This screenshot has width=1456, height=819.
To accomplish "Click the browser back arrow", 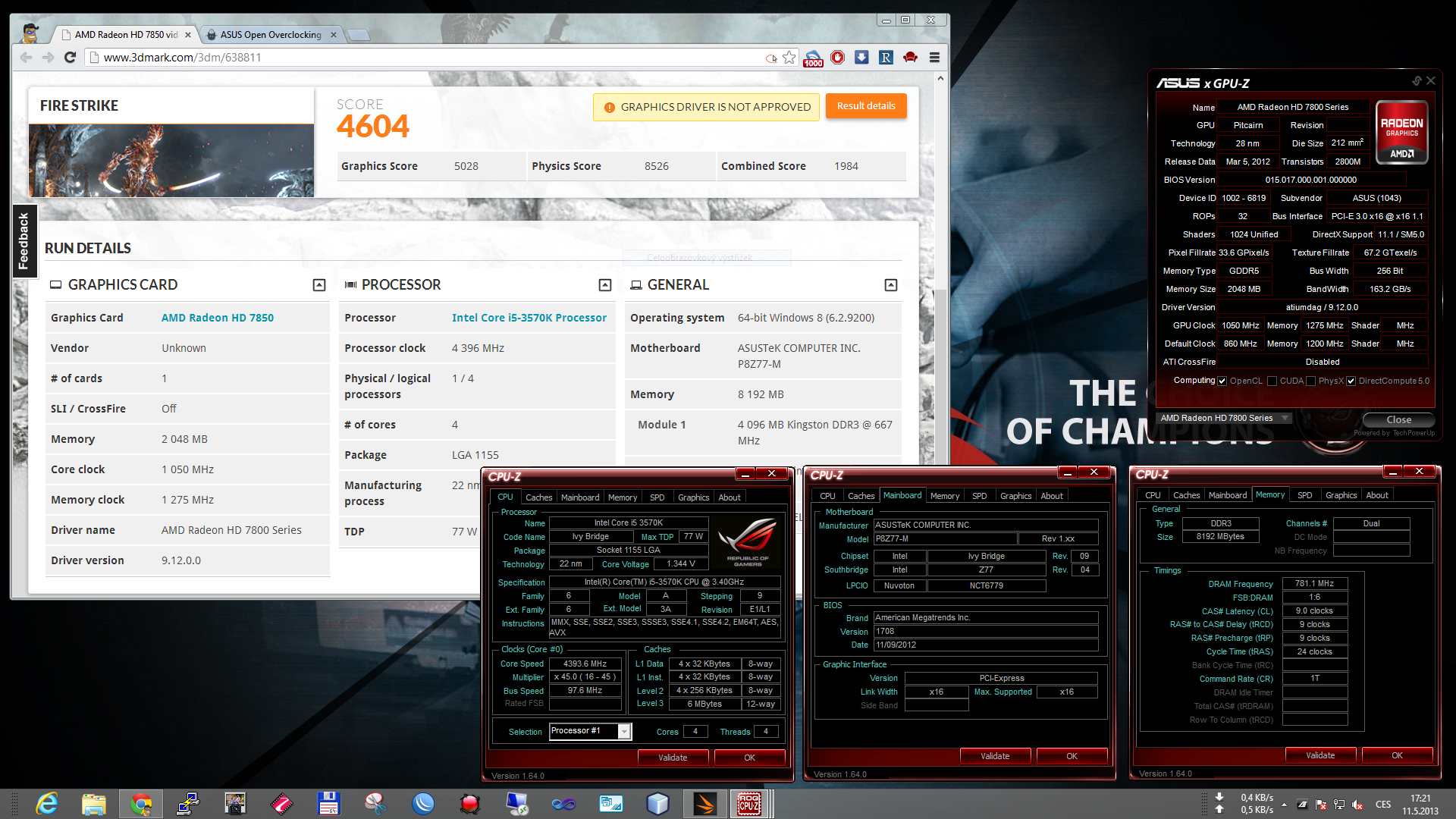I will [x=27, y=58].
